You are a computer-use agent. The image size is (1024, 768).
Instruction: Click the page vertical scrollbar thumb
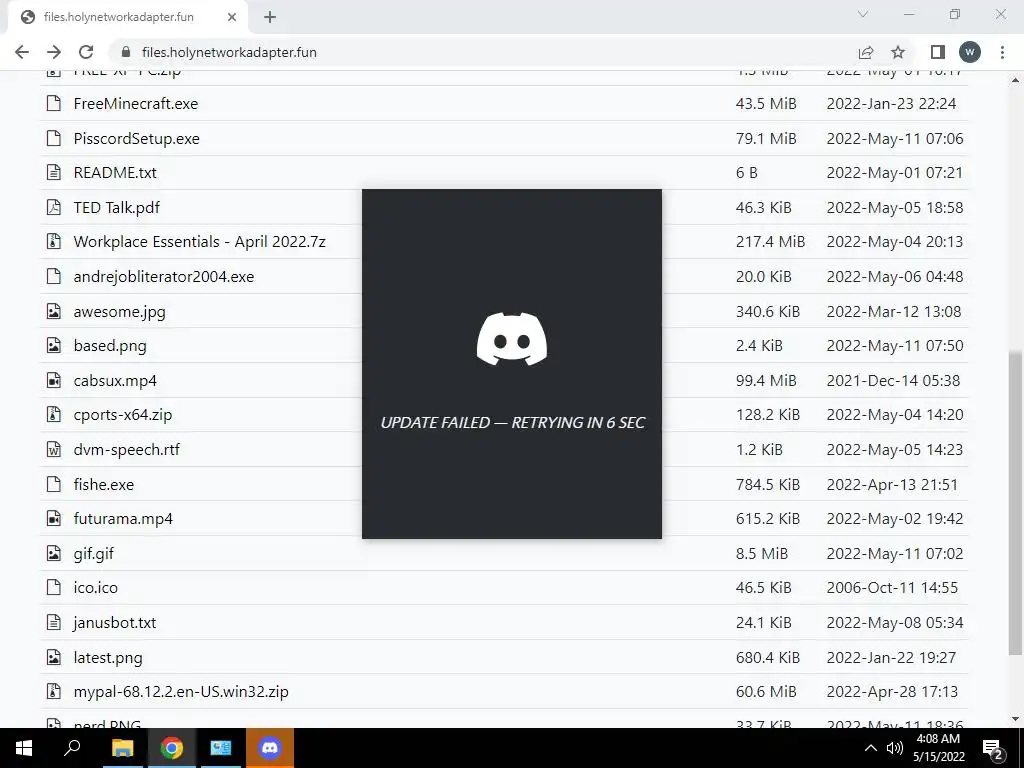pos(1015,503)
